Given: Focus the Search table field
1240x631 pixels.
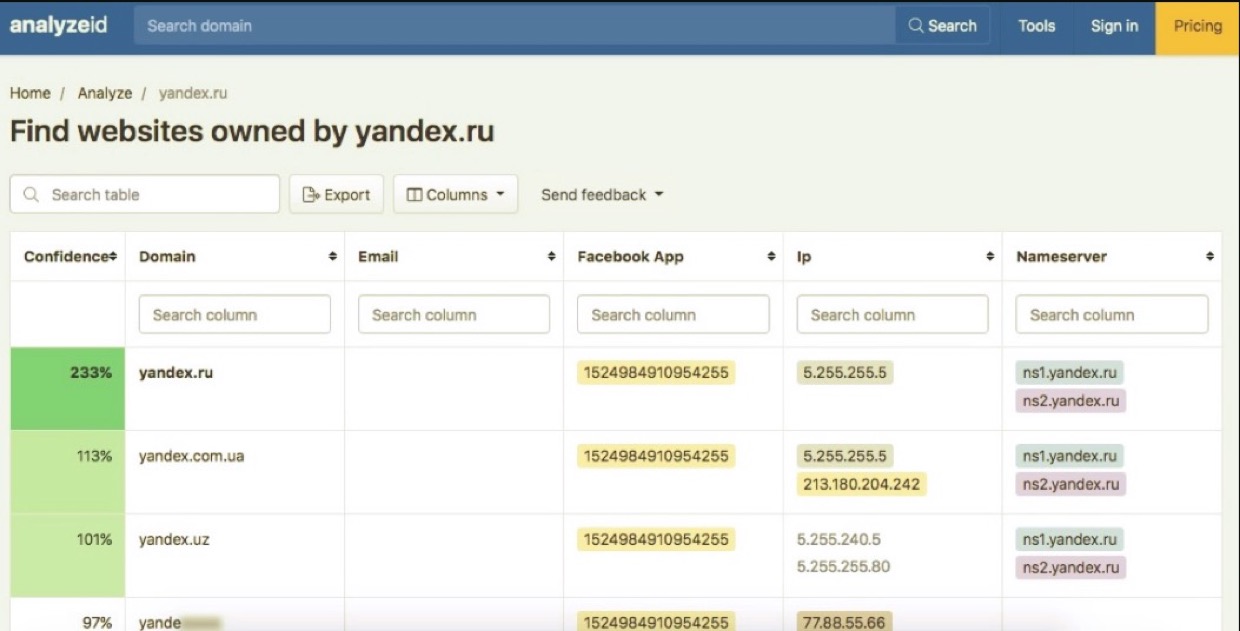Looking at the screenshot, I should (x=145, y=194).
